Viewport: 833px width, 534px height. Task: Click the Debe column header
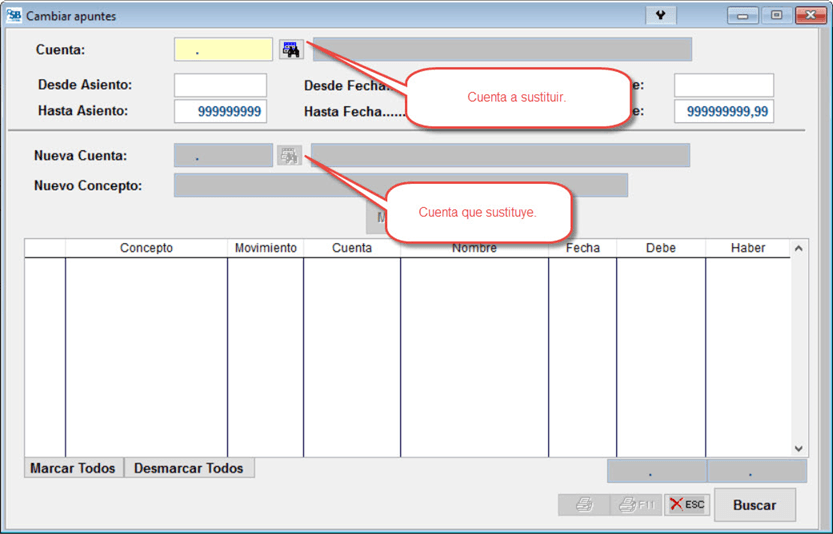pyautogui.click(x=660, y=248)
